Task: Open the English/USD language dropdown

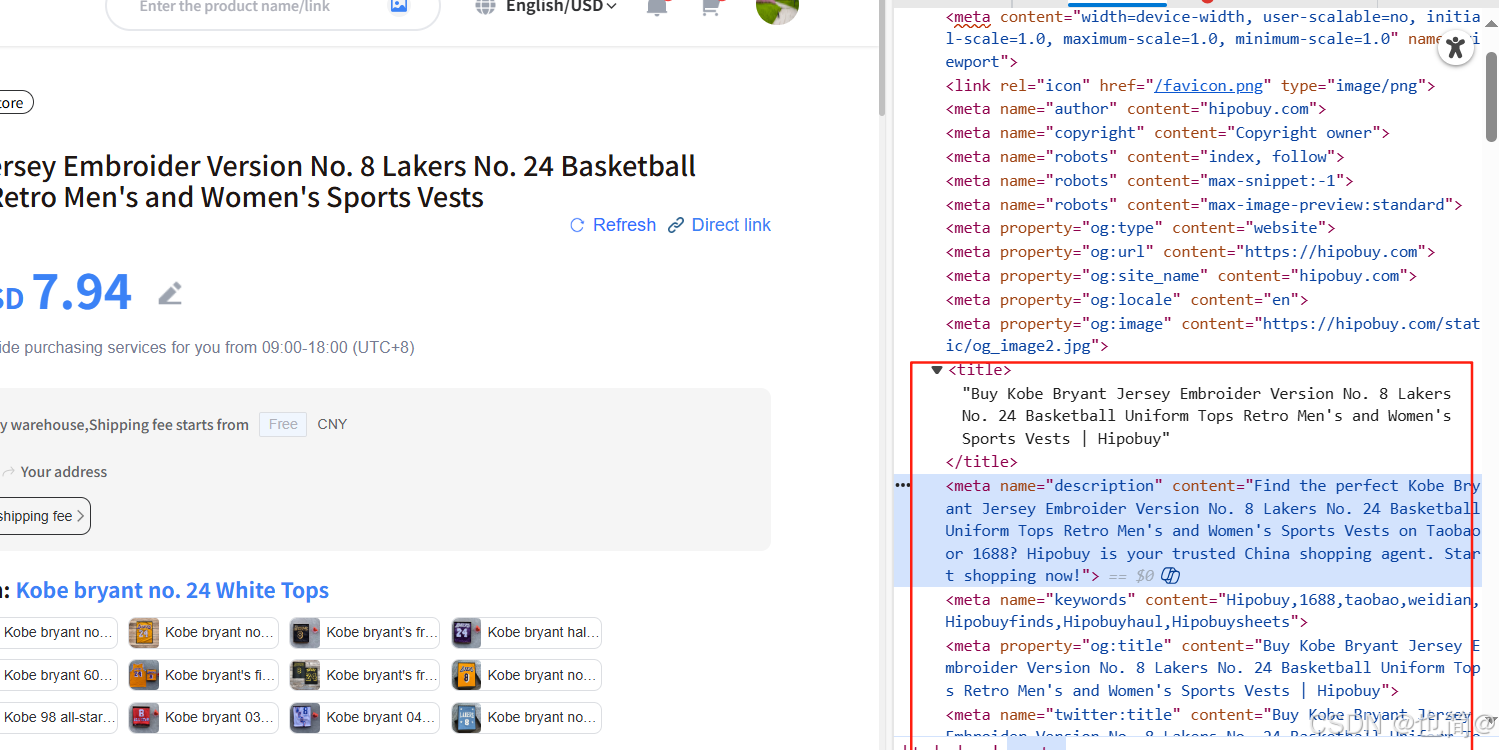Action: [561, 7]
